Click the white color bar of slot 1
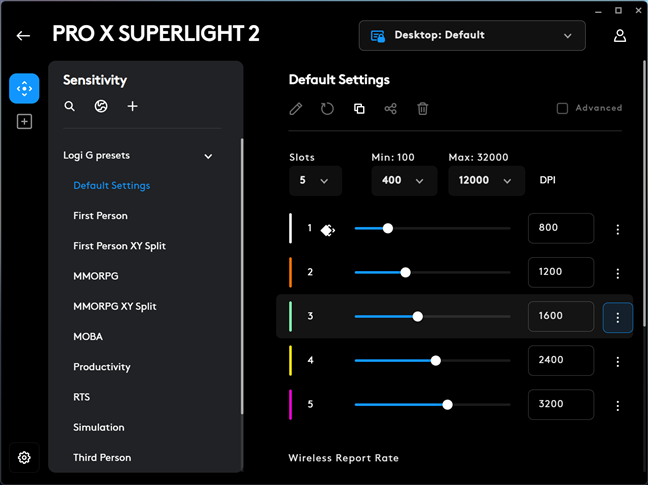Viewport: 648px width, 485px height. click(291, 228)
